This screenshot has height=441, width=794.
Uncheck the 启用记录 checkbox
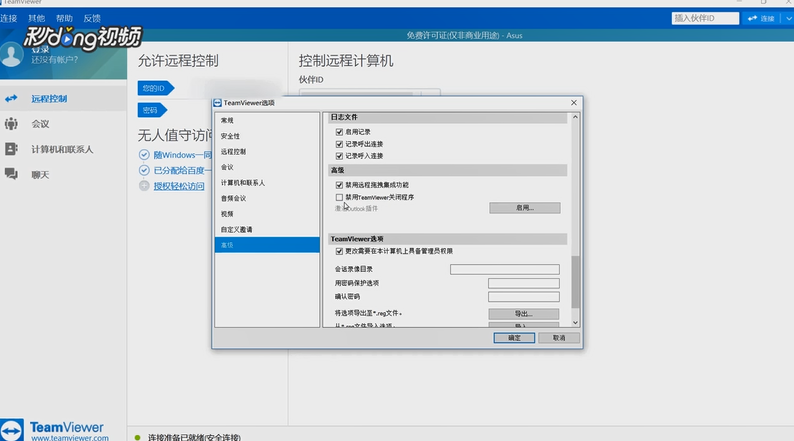tap(339, 132)
